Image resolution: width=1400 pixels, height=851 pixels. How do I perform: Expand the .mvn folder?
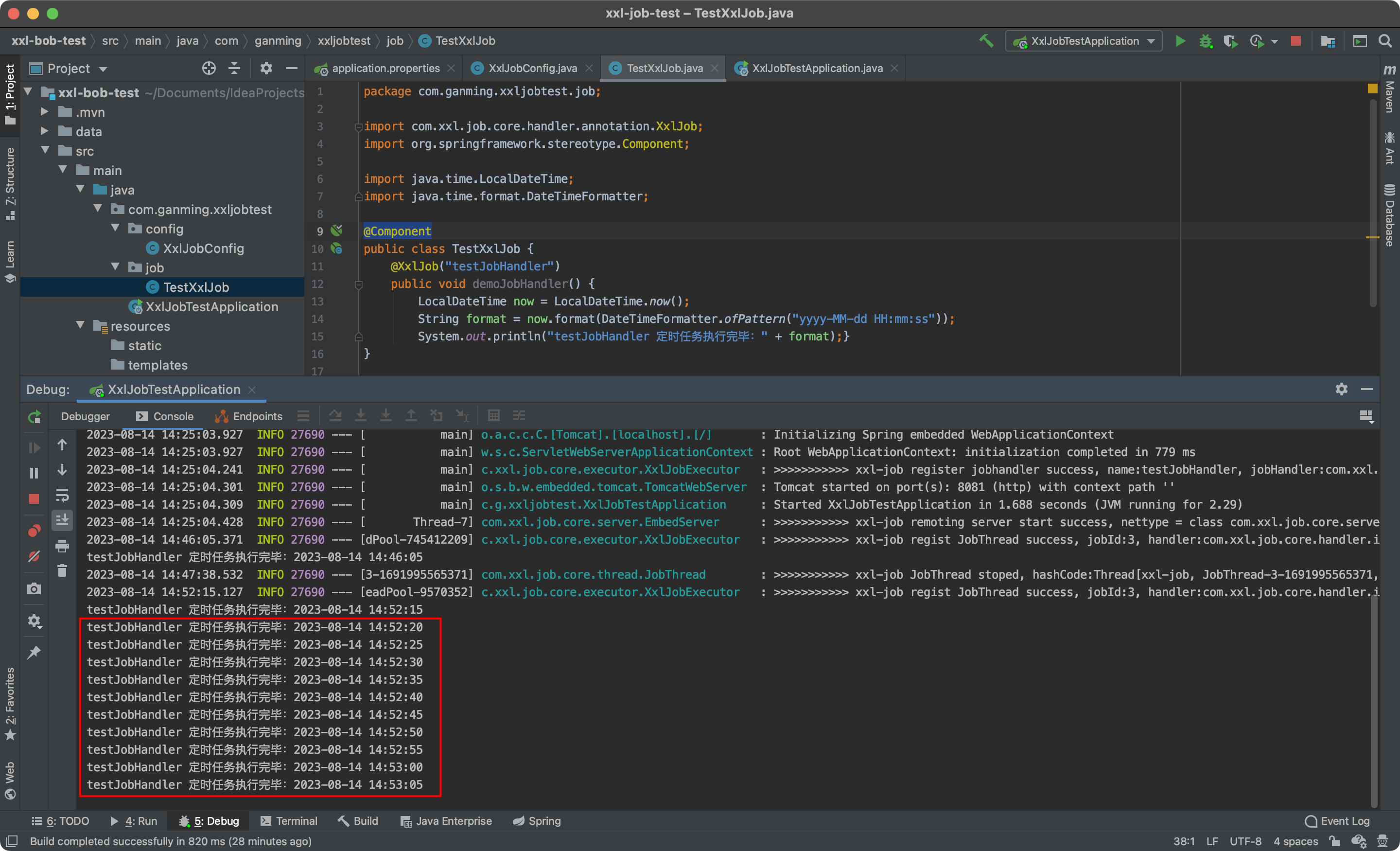(x=44, y=111)
